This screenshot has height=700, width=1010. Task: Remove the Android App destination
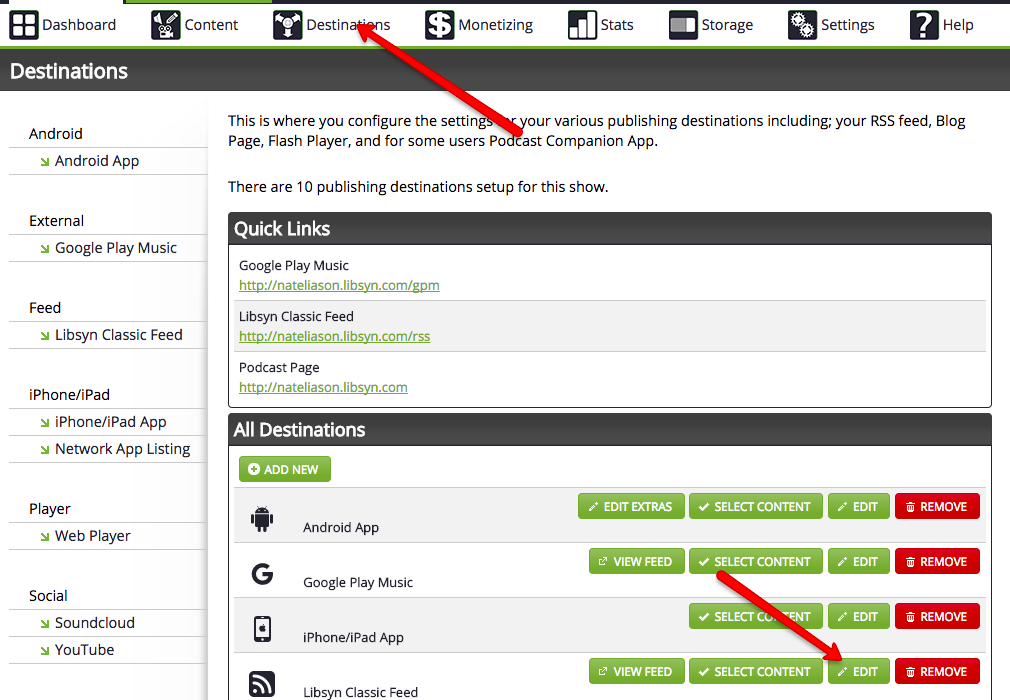(x=937, y=507)
